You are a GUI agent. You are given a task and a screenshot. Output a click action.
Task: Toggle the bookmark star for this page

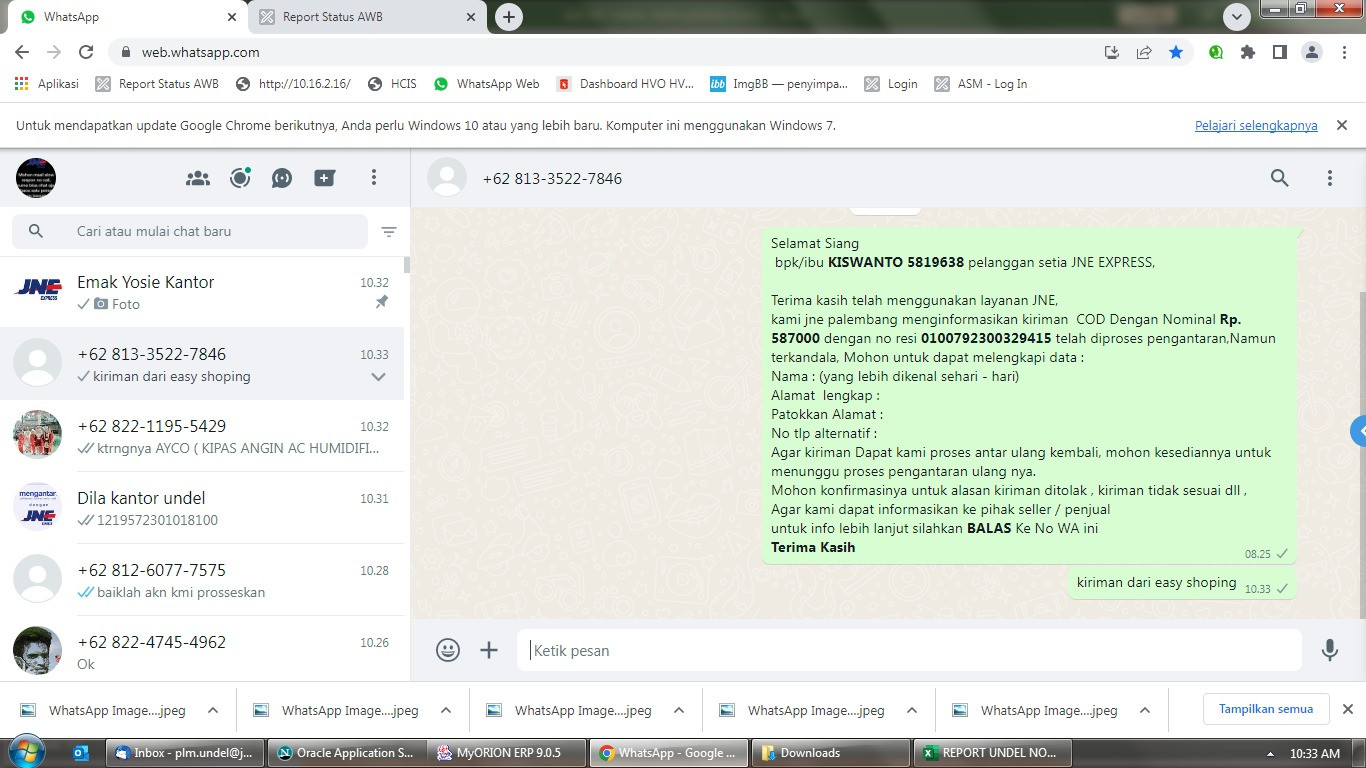(x=1176, y=52)
